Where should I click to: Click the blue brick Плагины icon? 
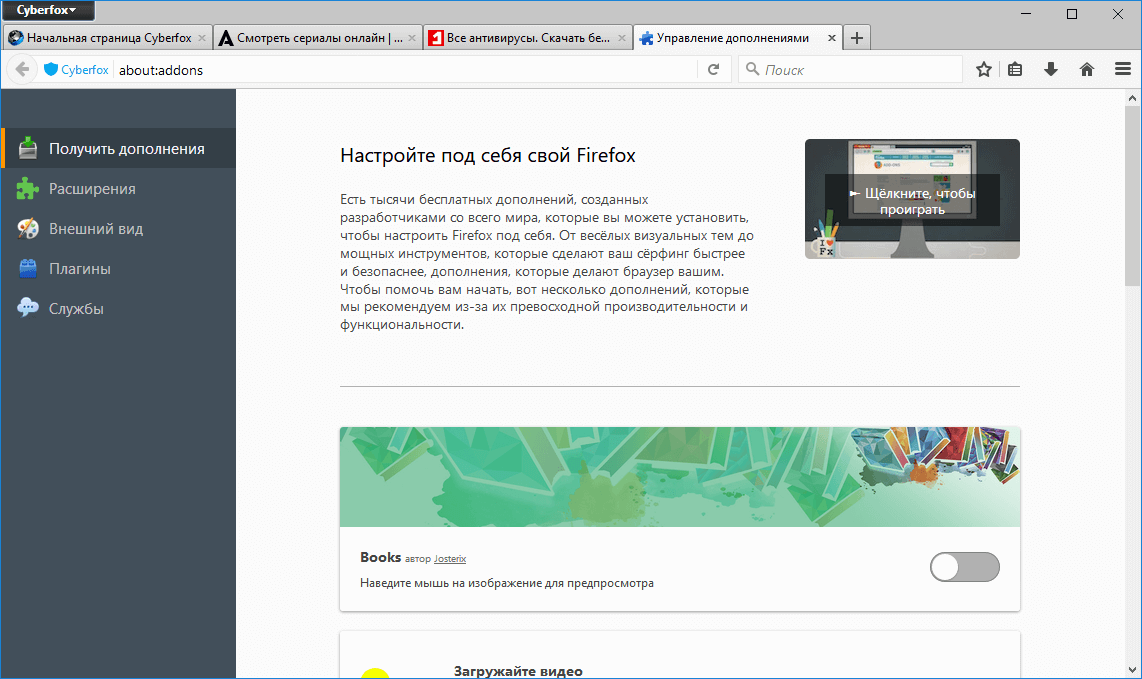(x=28, y=269)
